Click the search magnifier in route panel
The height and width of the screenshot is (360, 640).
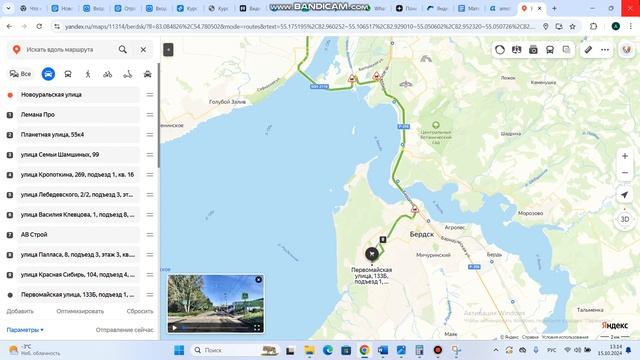[x=122, y=49]
